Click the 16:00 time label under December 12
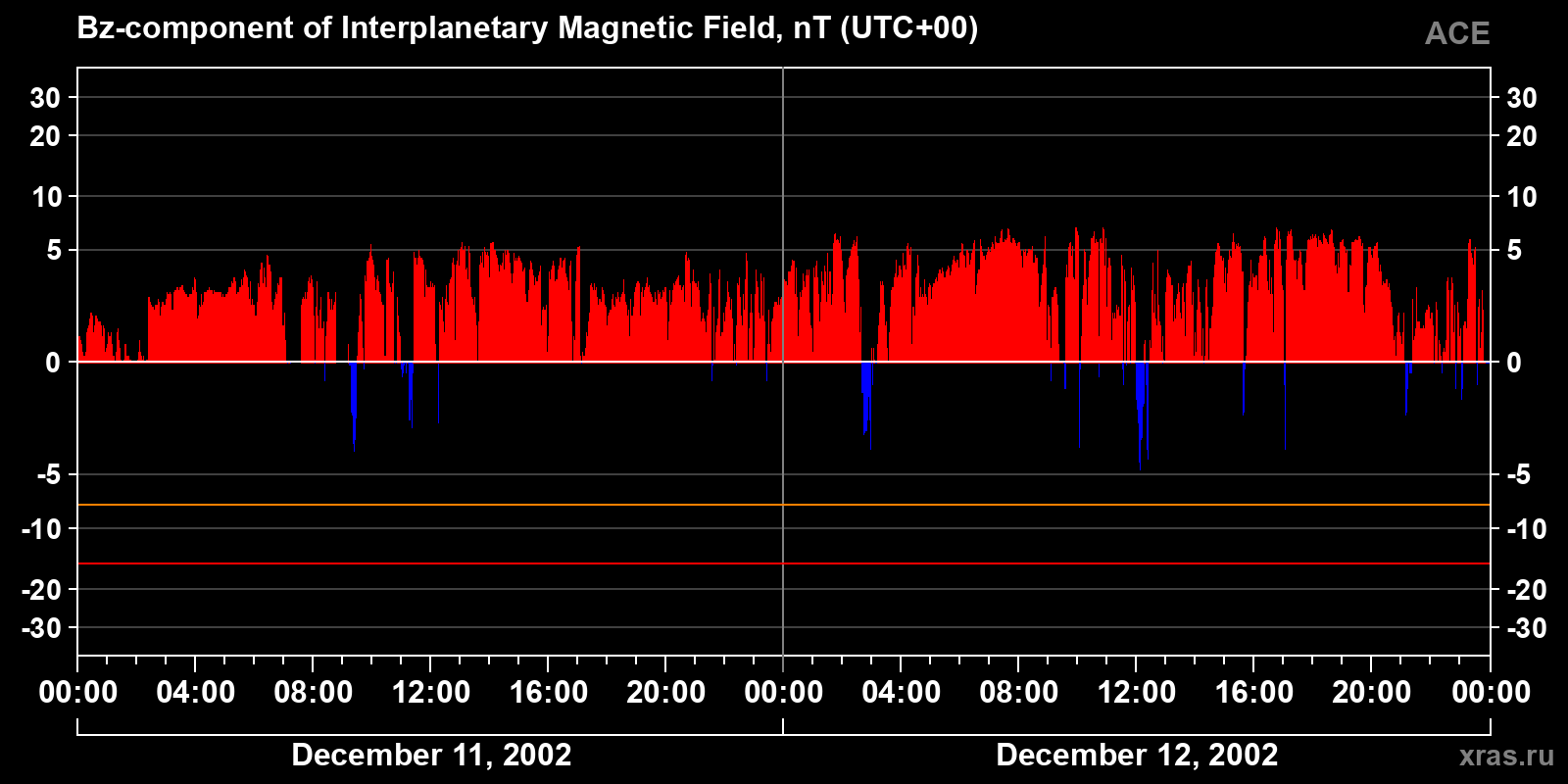 pyautogui.click(x=1254, y=692)
